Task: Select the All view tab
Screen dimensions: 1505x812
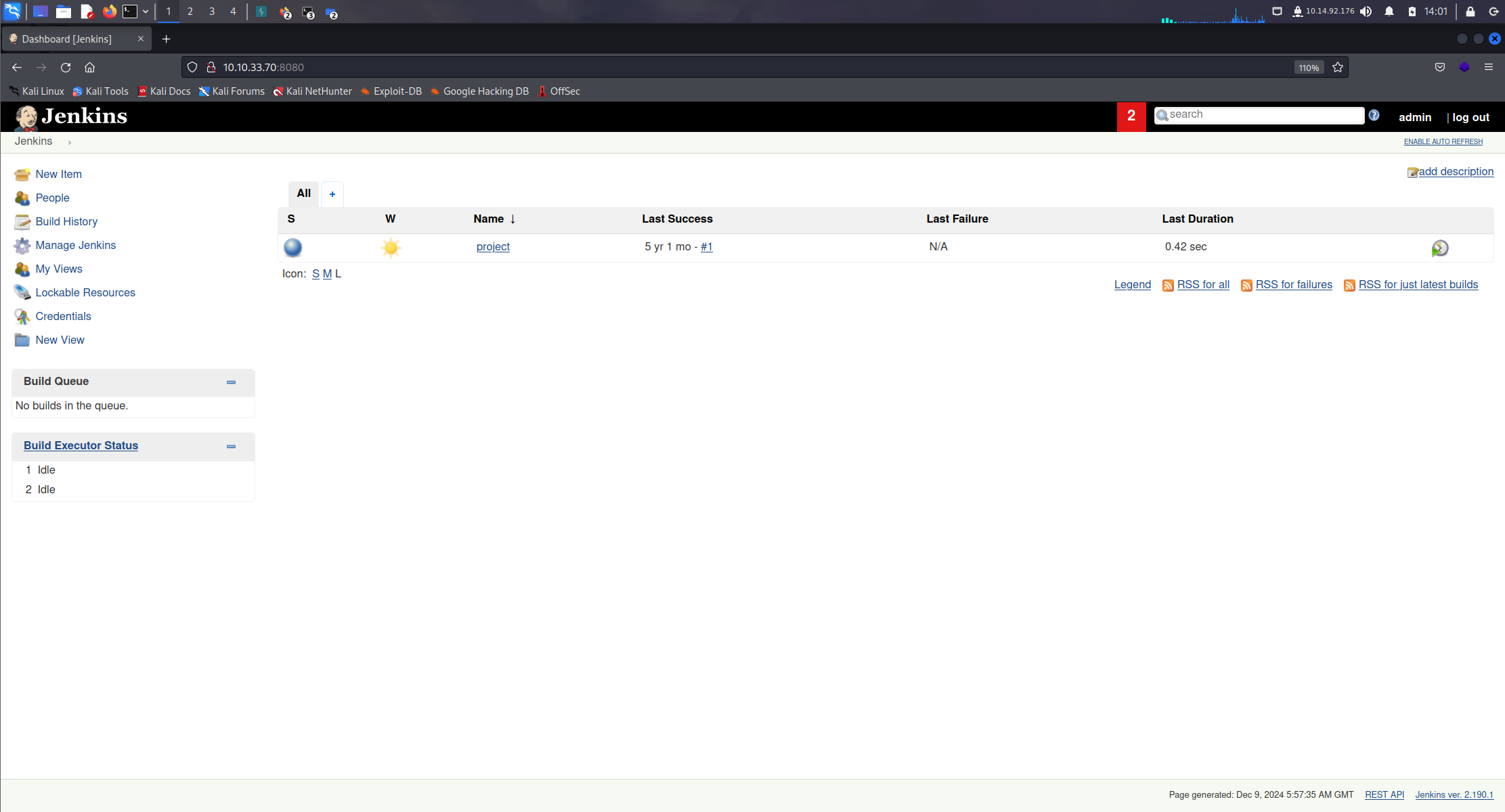Action: pyautogui.click(x=303, y=194)
